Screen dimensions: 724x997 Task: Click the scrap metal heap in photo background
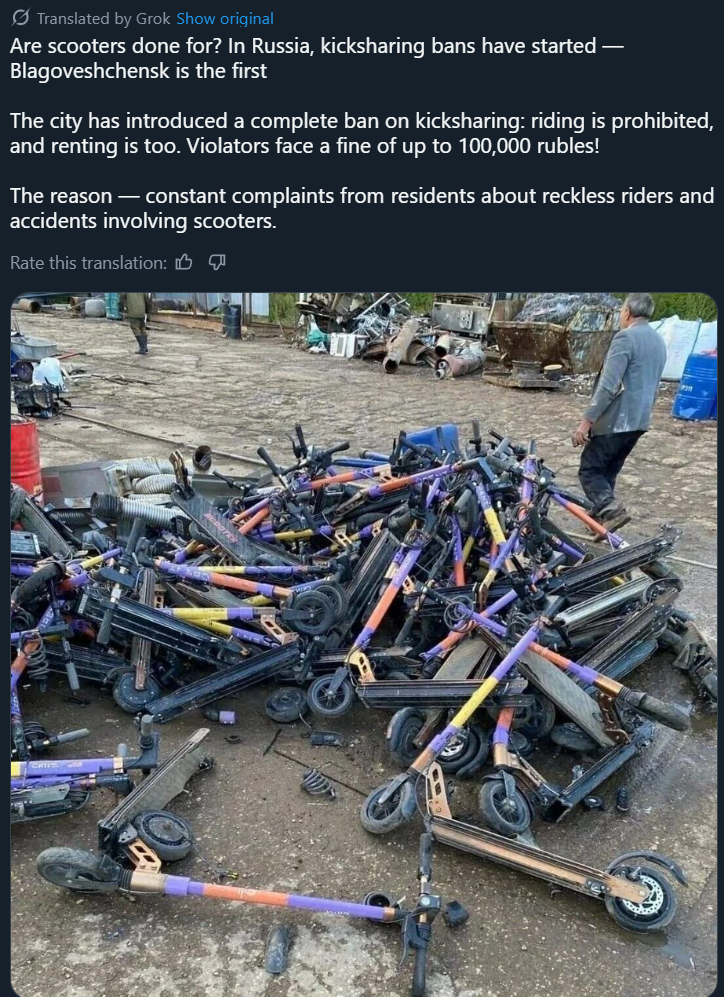coord(394,336)
